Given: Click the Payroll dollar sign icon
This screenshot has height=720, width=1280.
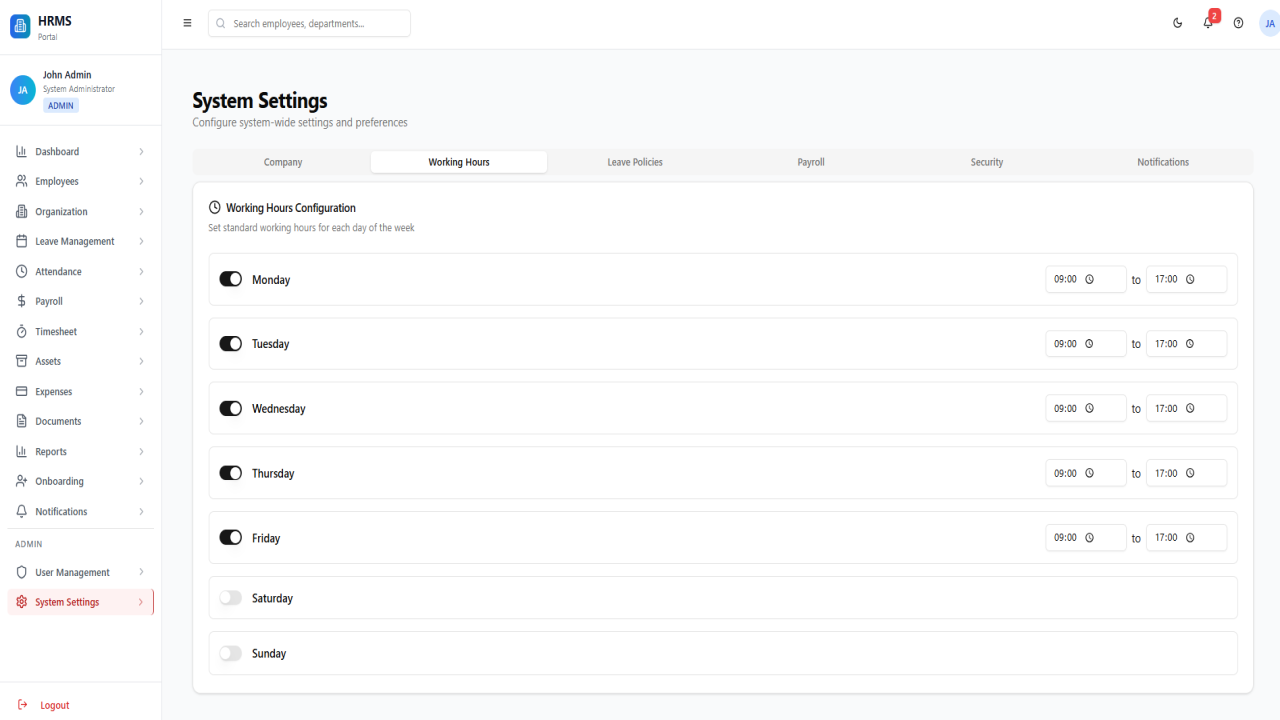Looking at the screenshot, I should pyautogui.click(x=22, y=301).
